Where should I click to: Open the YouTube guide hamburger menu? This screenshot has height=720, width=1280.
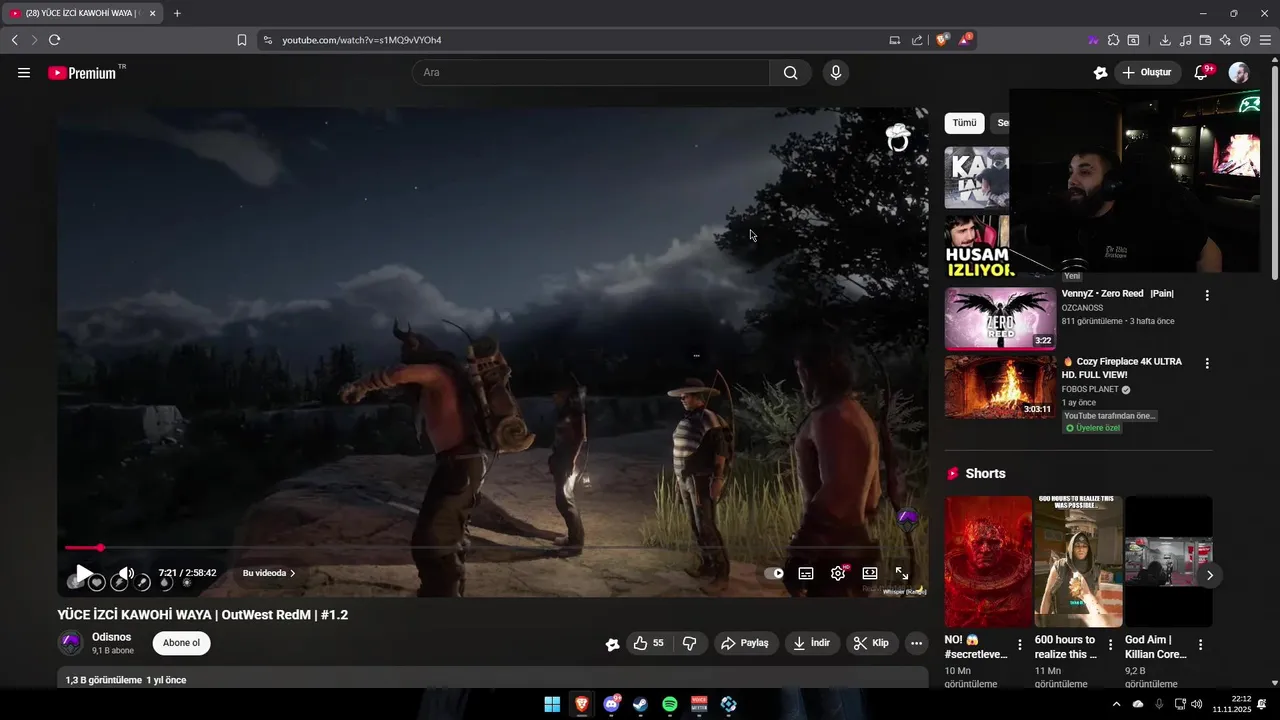click(x=24, y=73)
